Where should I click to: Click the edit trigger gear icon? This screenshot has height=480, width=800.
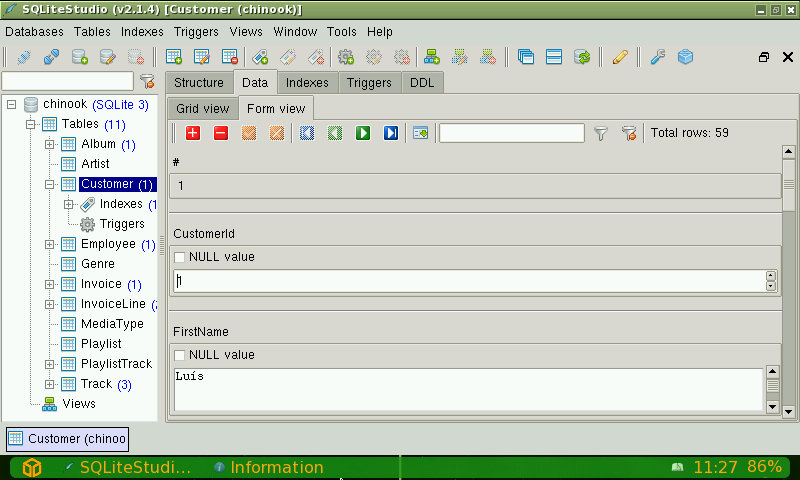[374, 57]
